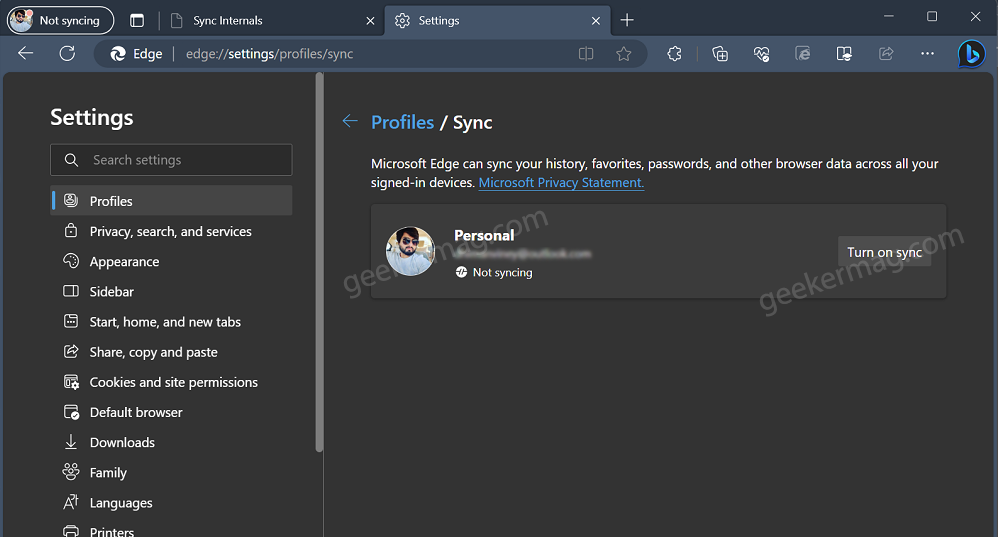Viewport: 998px width, 537px height.
Task: Click the Personal profile avatar
Action: 411,251
